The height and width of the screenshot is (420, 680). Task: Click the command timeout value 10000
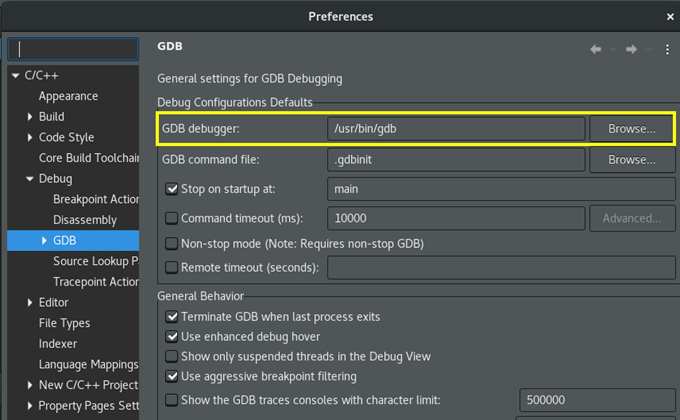(456, 218)
